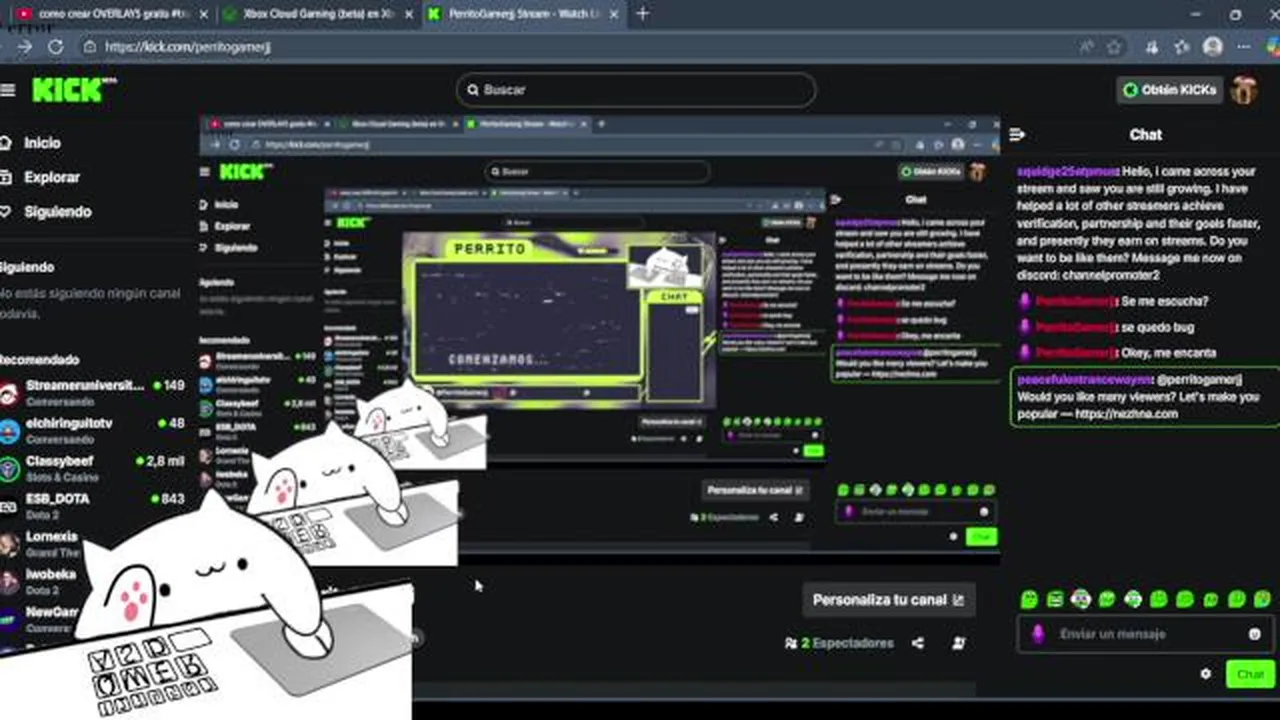Click PerritoGamerjj name beside 'Se me escucha?'

[1076, 301]
